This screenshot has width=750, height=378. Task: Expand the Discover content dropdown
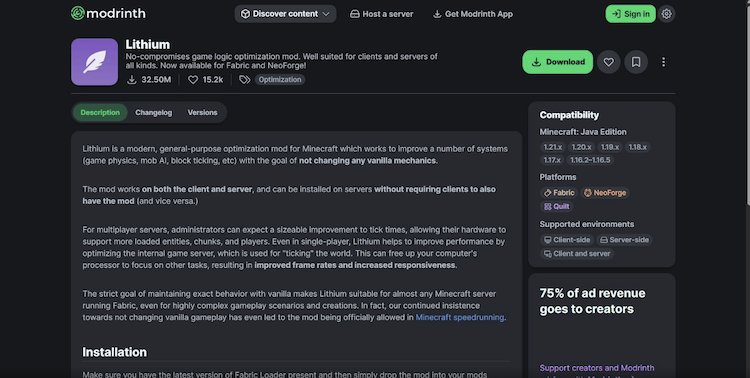click(x=285, y=14)
